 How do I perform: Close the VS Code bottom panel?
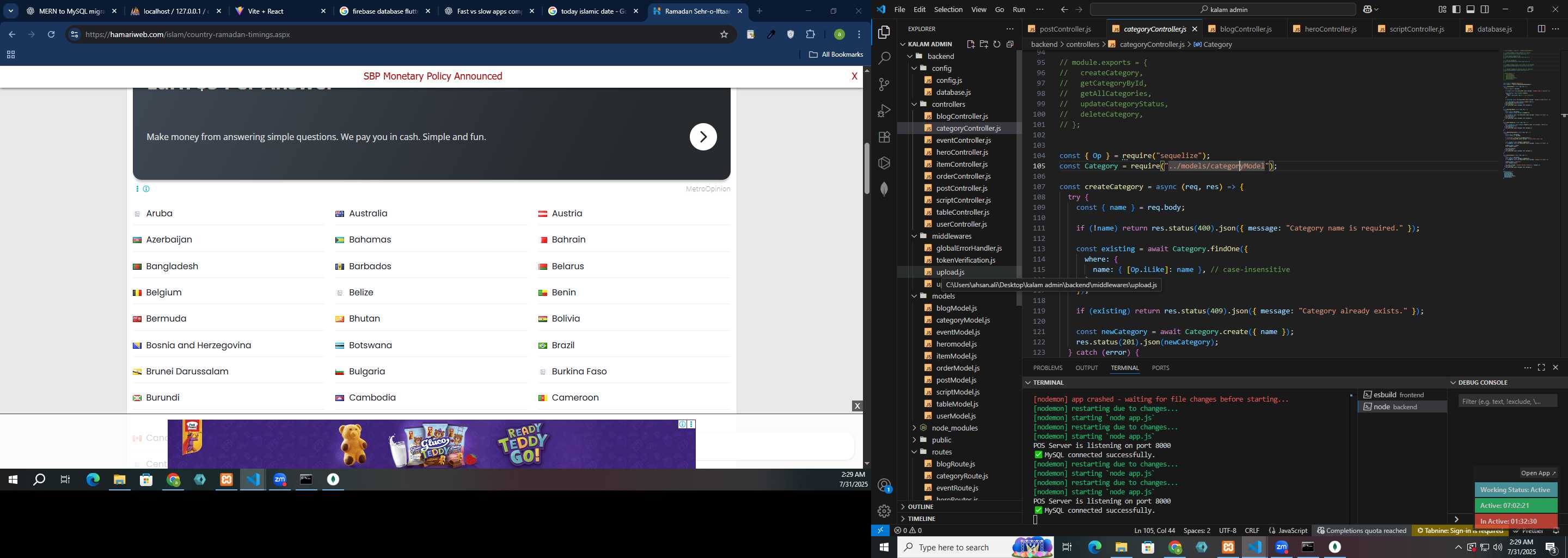(x=1555, y=367)
